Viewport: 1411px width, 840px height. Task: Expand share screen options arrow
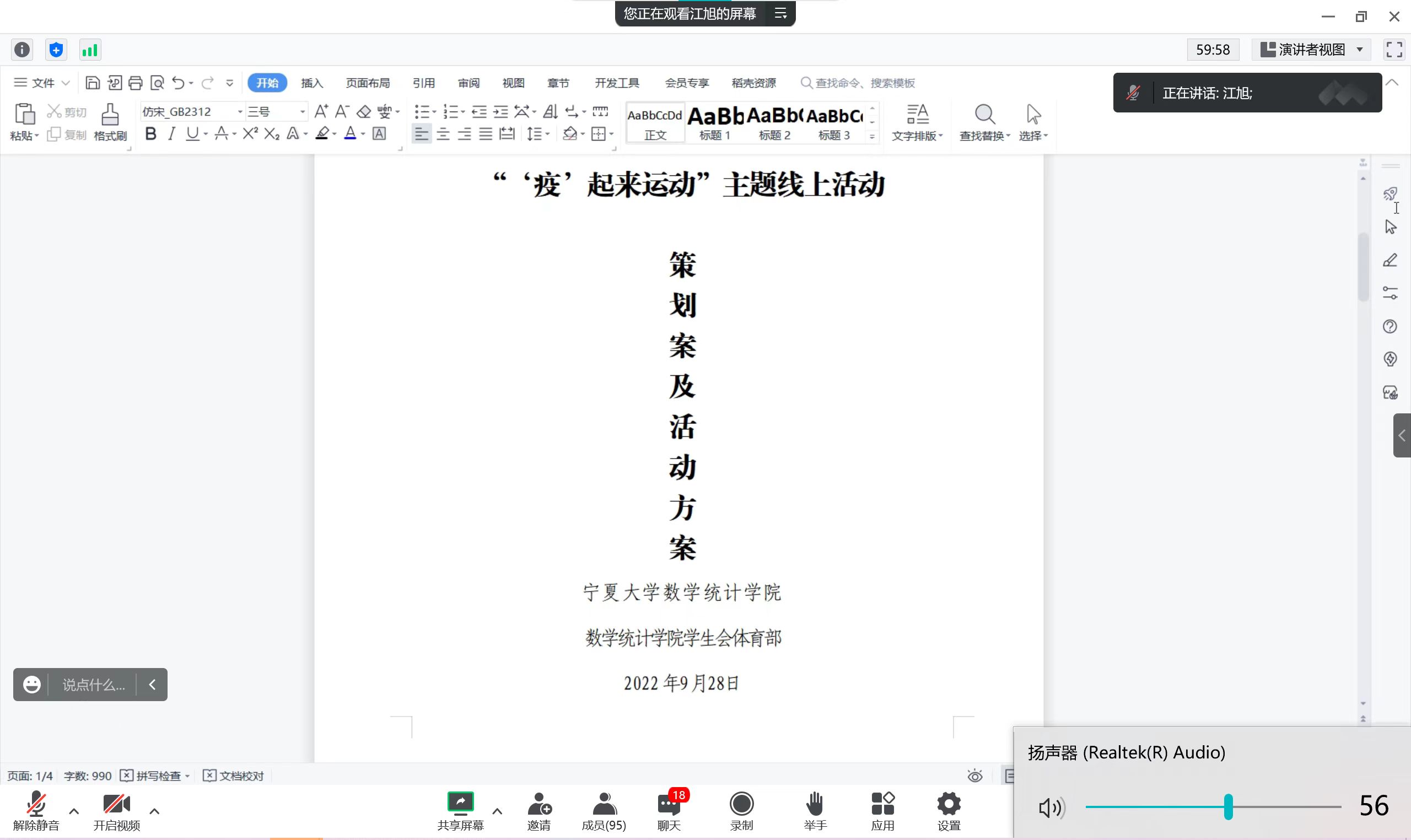498,812
